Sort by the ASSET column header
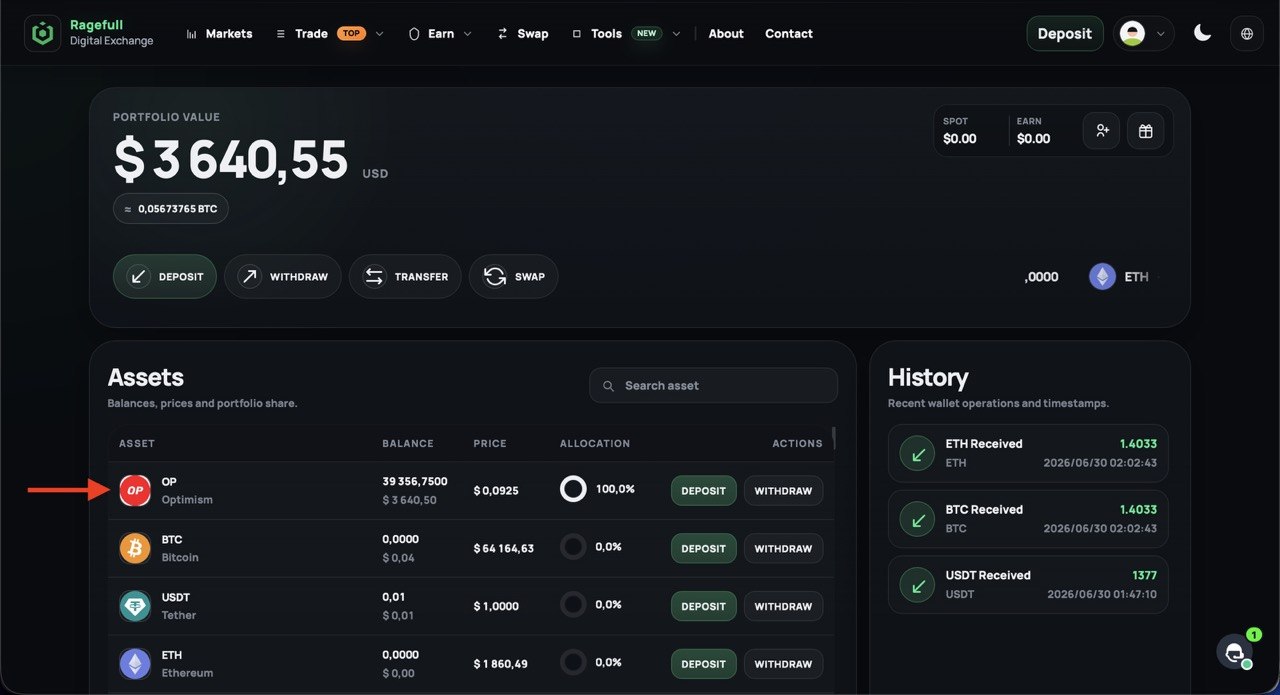The width and height of the screenshot is (1280, 695). (137, 443)
